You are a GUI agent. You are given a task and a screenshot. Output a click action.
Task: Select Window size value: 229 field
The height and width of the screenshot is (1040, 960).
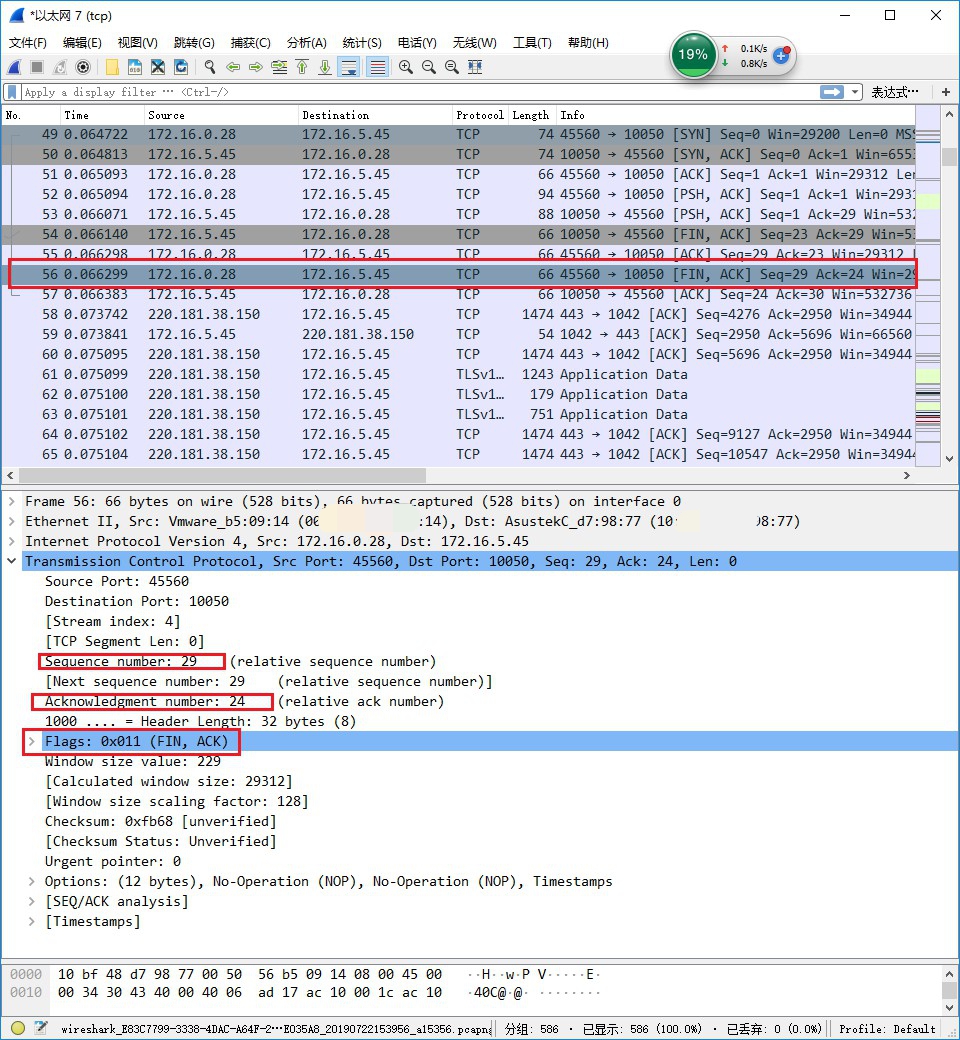coord(133,761)
